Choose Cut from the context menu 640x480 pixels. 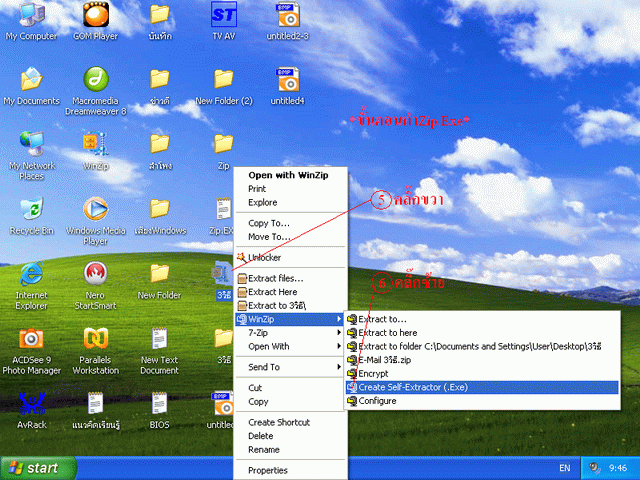291,388
